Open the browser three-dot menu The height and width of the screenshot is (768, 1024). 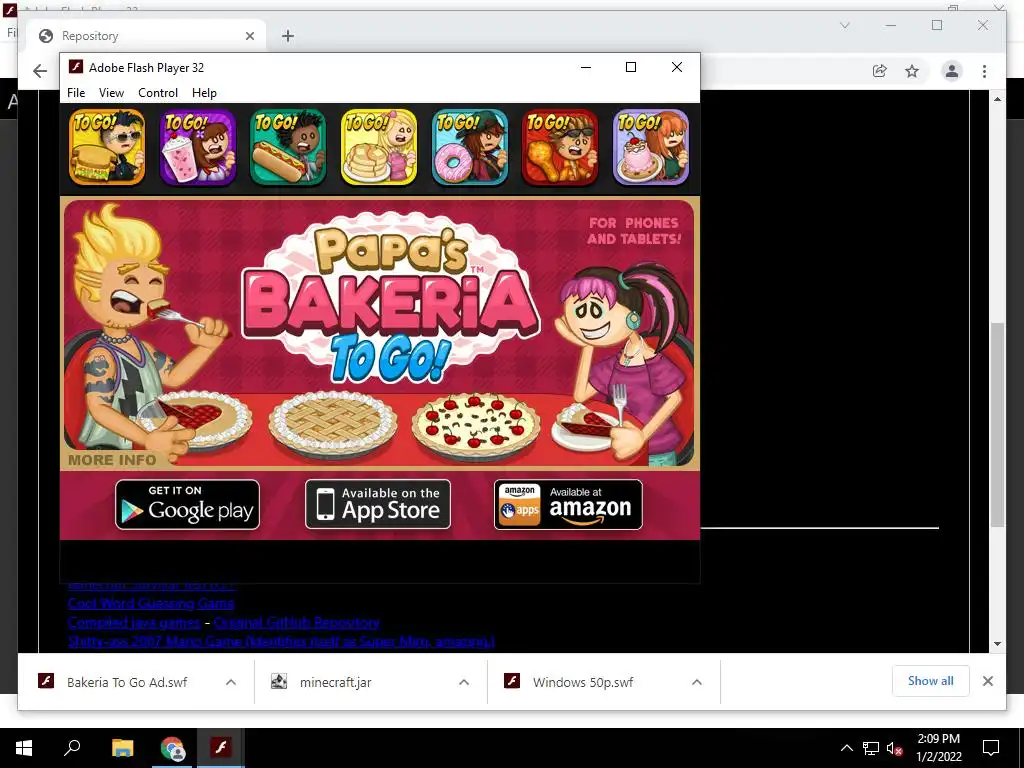[984, 71]
